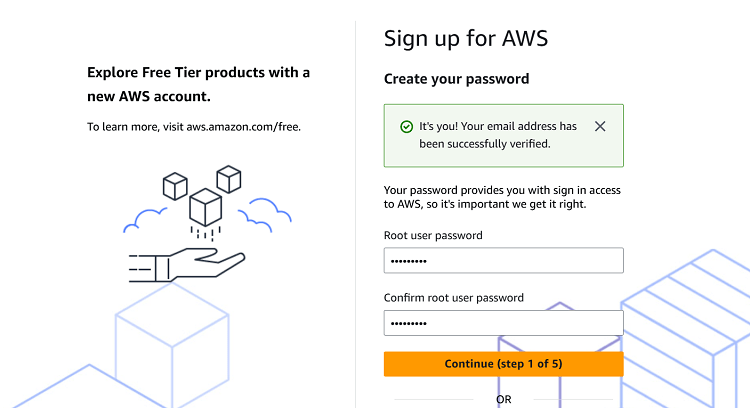The image size is (750, 408).
Task: Open the aws.amazon.com/free link text
Action: 243,127
